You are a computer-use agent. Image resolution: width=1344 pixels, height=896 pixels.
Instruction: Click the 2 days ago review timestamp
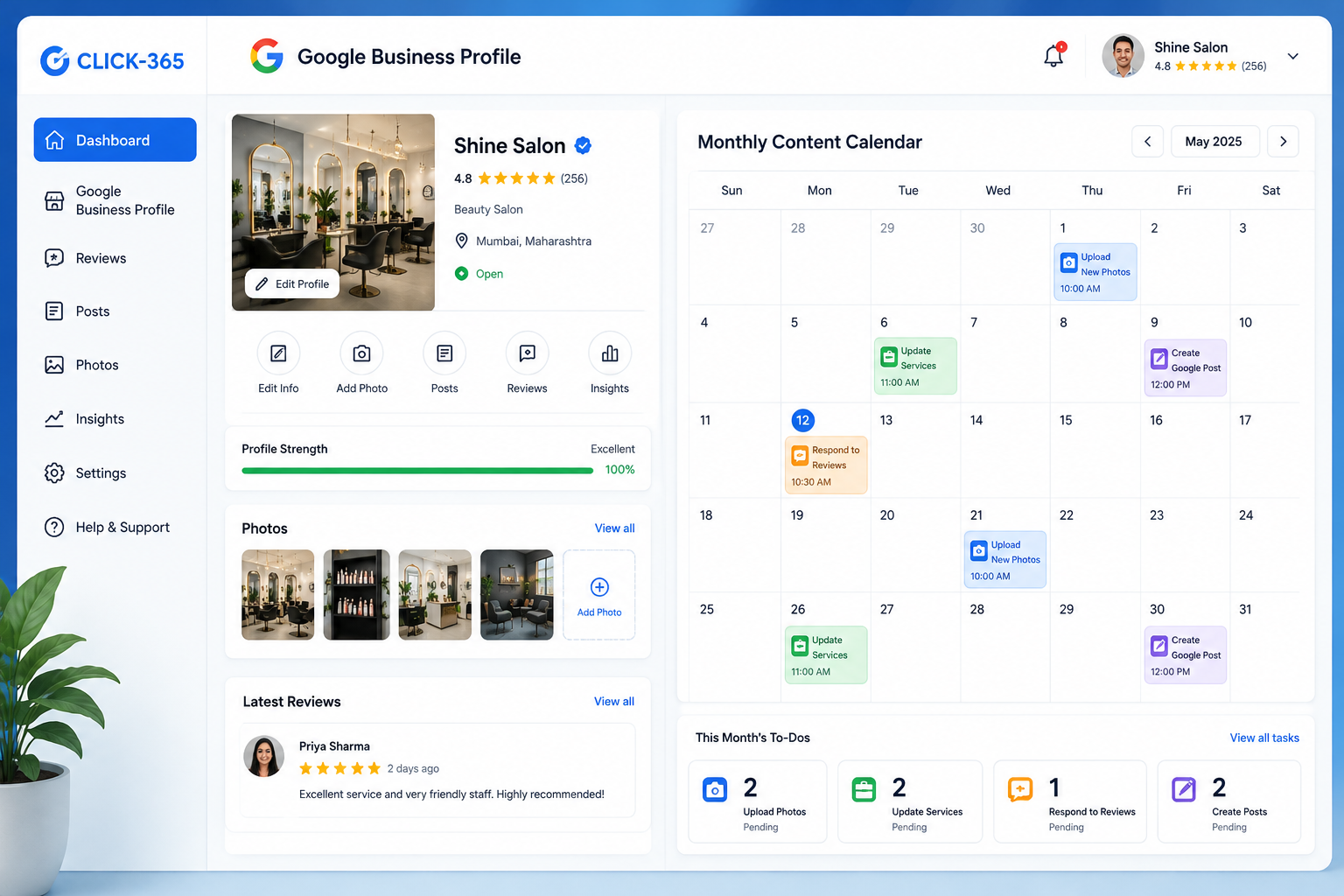click(413, 768)
